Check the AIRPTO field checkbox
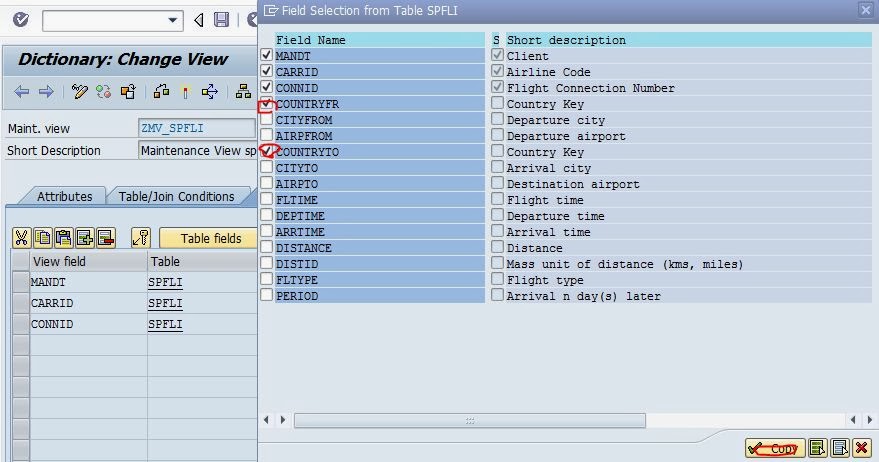This screenshot has width=879, height=462. tap(266, 183)
